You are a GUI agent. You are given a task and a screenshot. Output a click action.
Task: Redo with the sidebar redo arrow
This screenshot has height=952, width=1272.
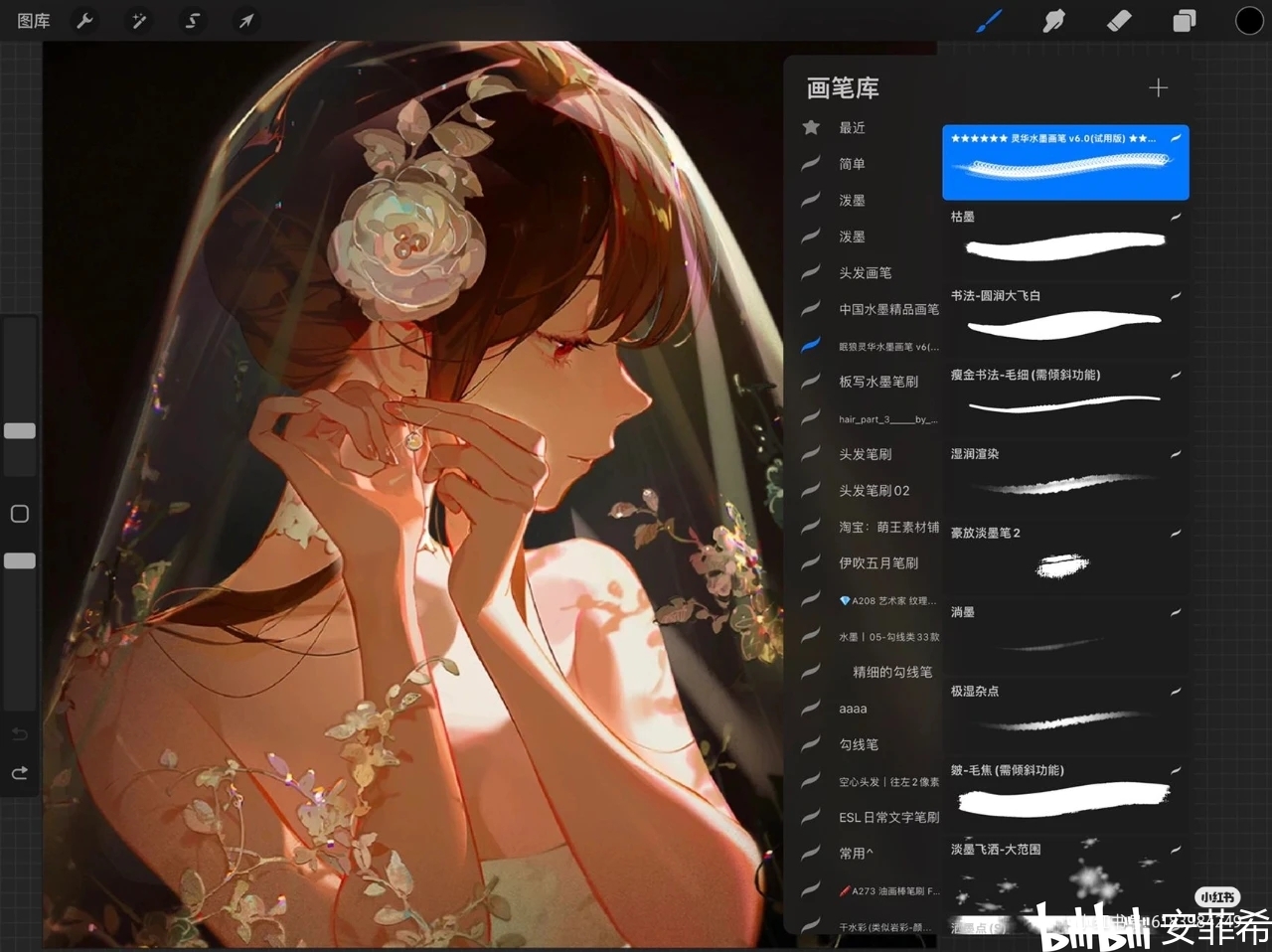19,772
